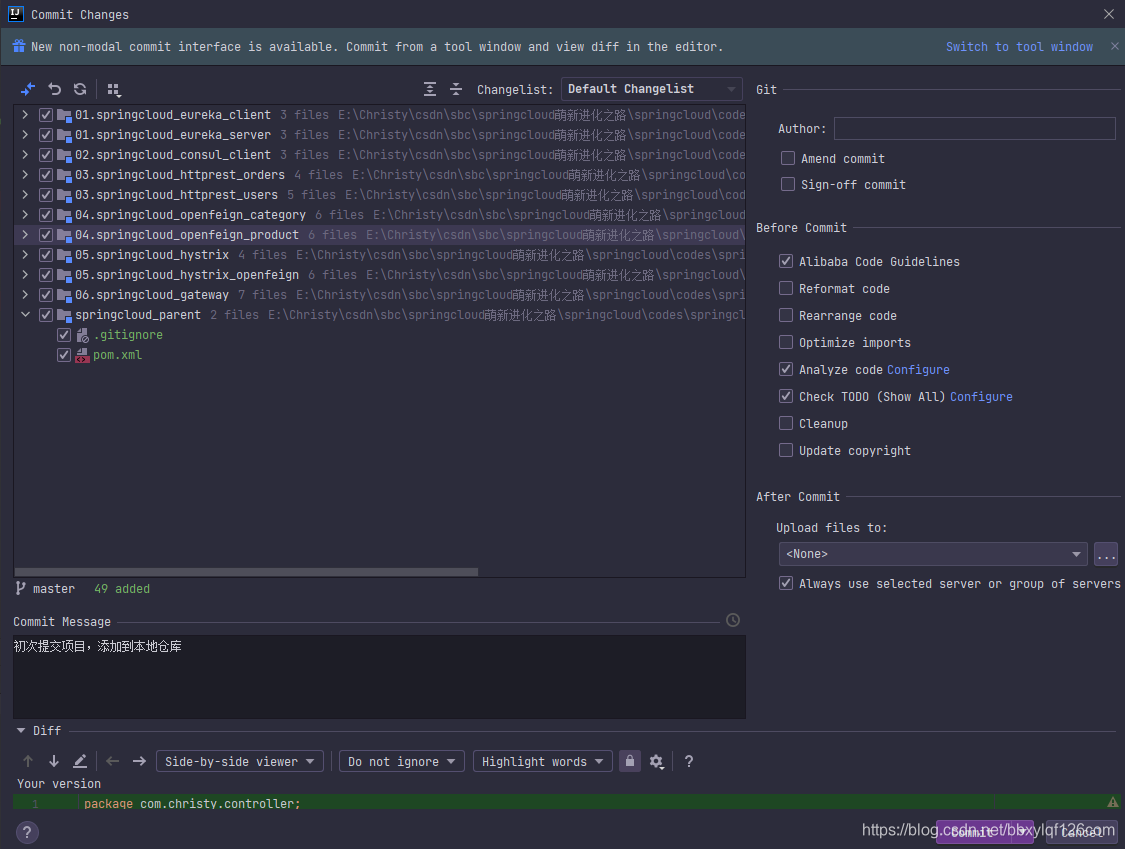Expand 06.springcloud_gateway folder
This screenshot has width=1125, height=849.
[x=25, y=294]
